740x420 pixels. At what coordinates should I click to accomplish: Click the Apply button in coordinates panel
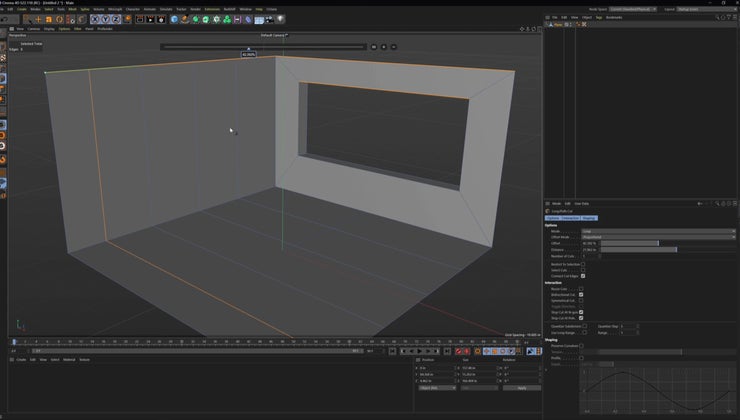521,387
